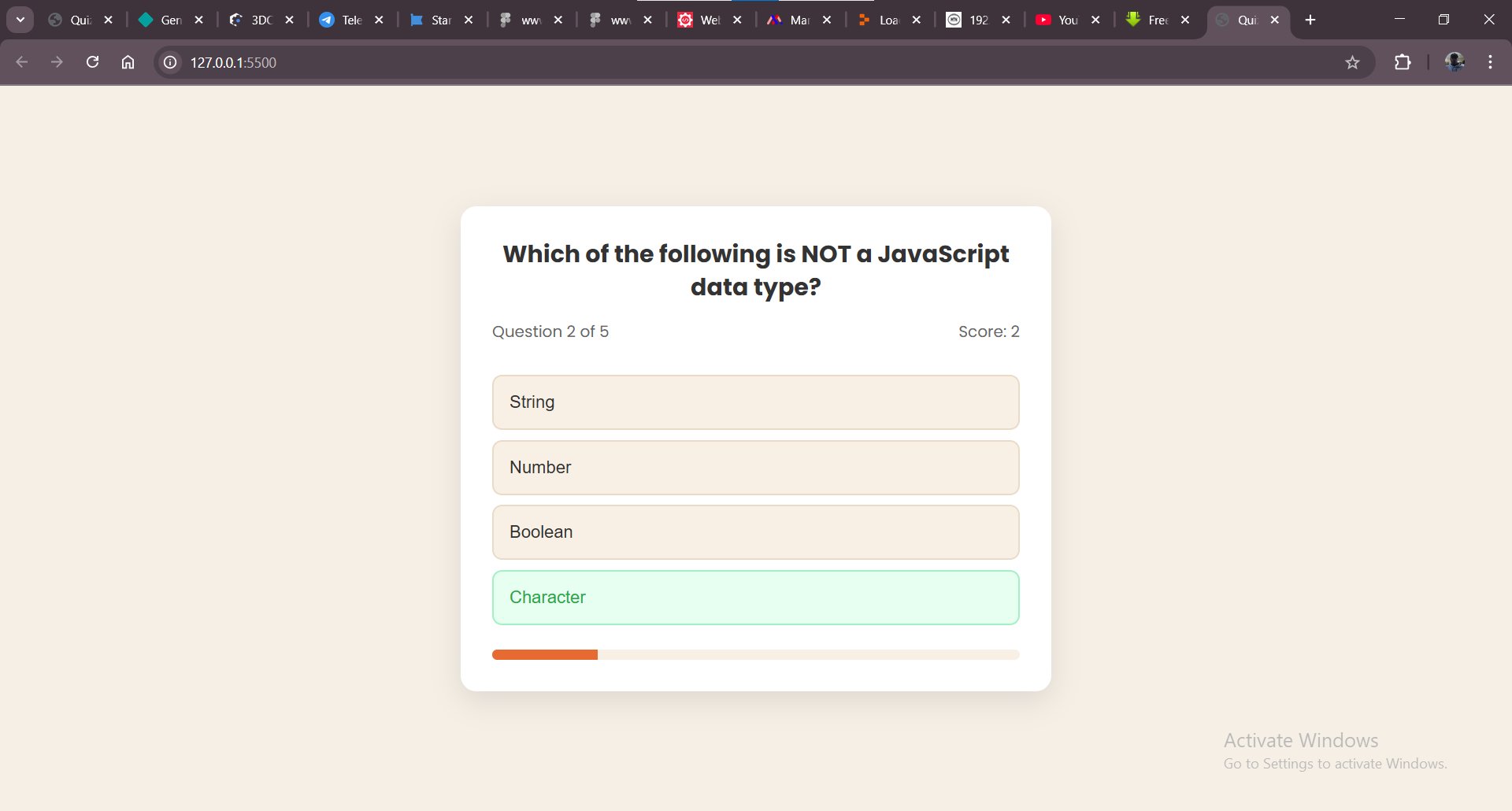
Task: Bookmark this page with the star icon
Action: point(1352,62)
